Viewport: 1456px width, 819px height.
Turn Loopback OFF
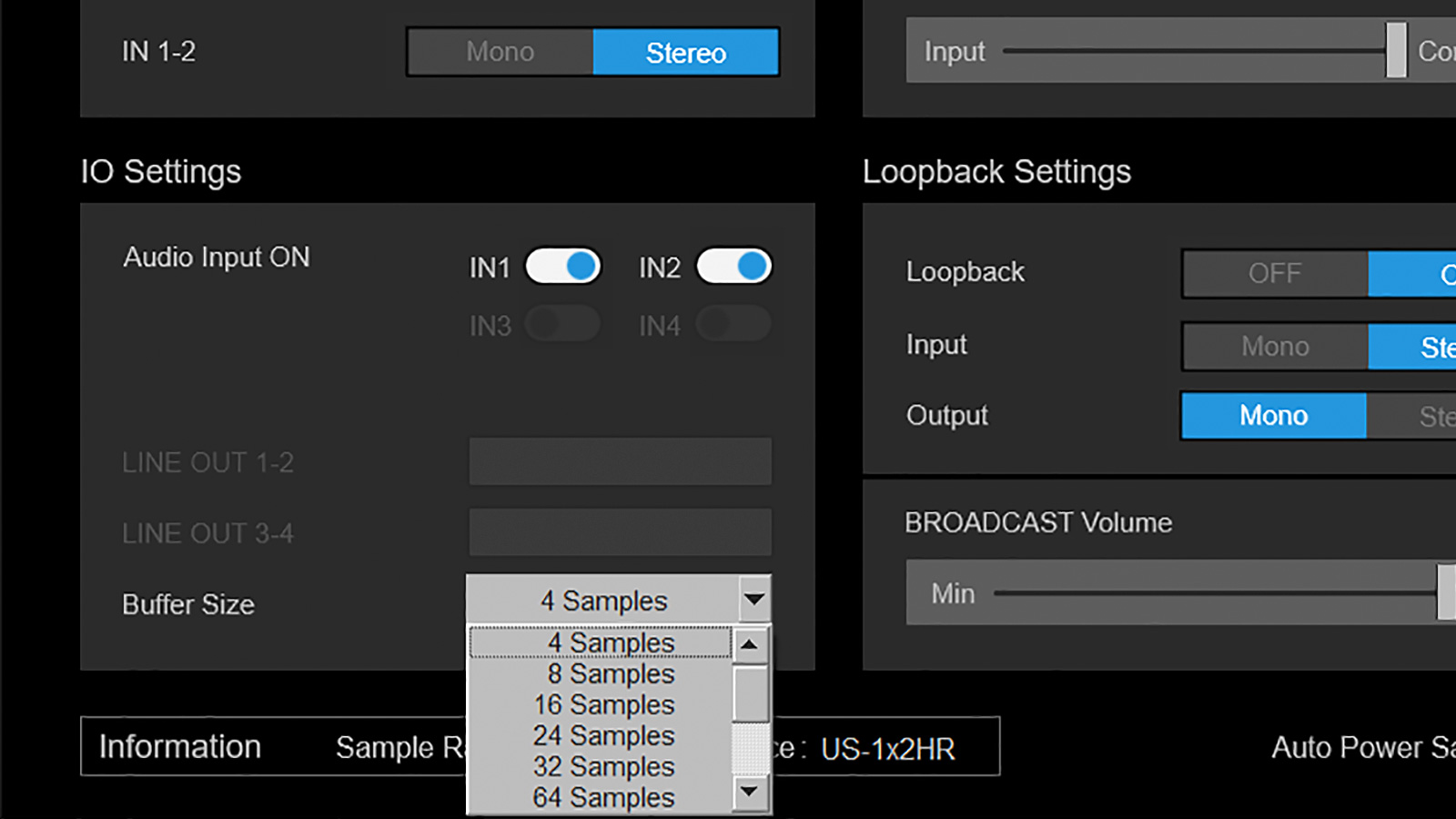click(1274, 273)
